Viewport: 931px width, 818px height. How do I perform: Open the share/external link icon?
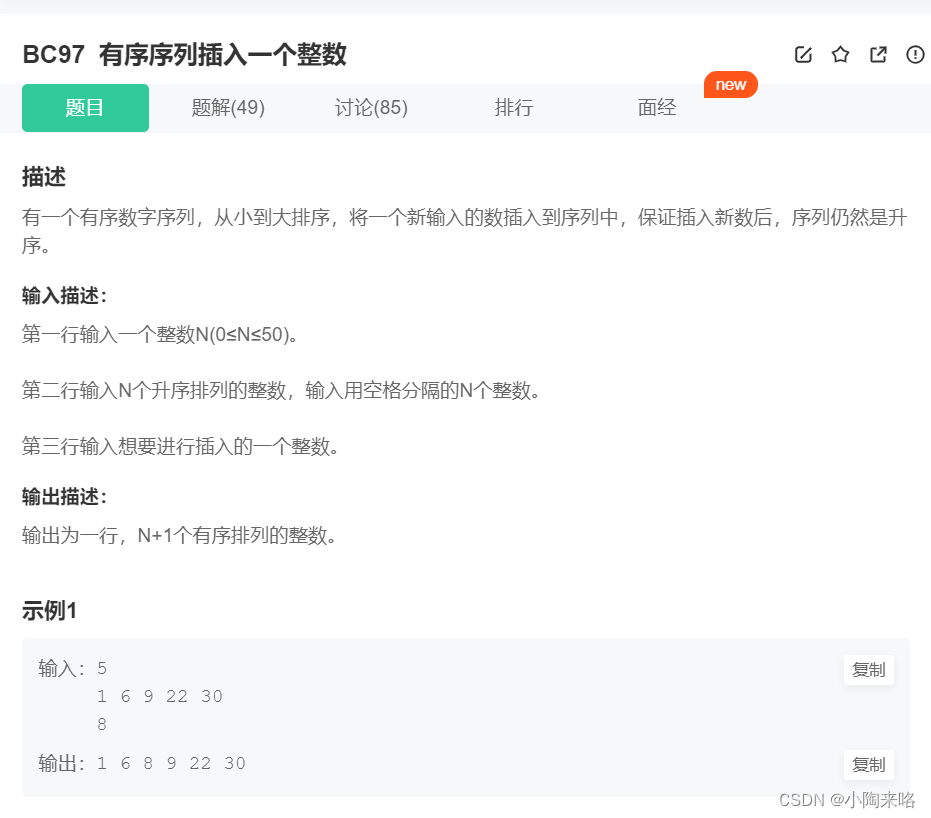[x=878, y=55]
